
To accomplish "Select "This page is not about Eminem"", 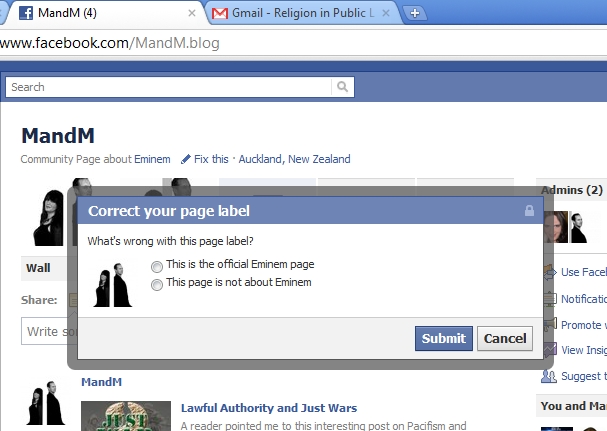I will coord(157,285).
